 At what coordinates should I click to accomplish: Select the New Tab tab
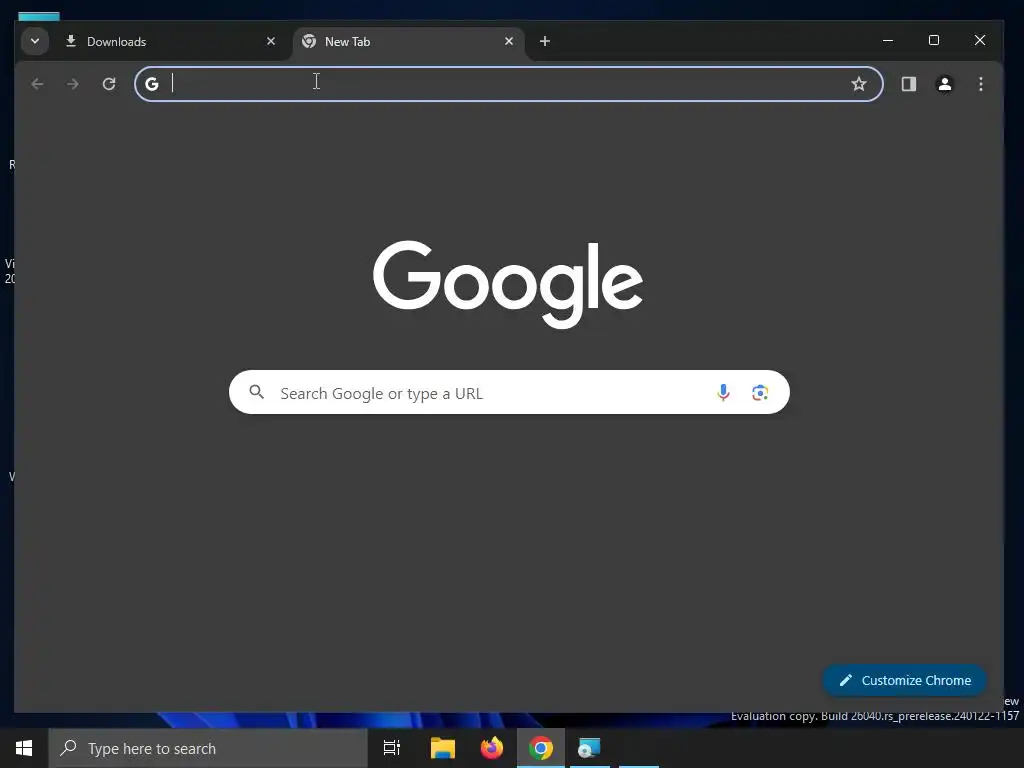click(409, 42)
